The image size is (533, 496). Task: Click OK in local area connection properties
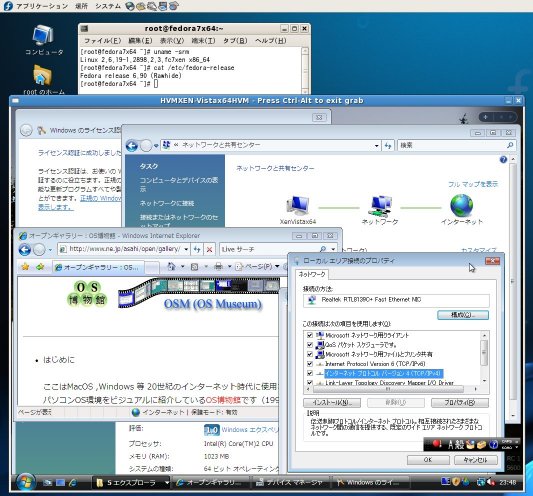[x=428, y=460]
